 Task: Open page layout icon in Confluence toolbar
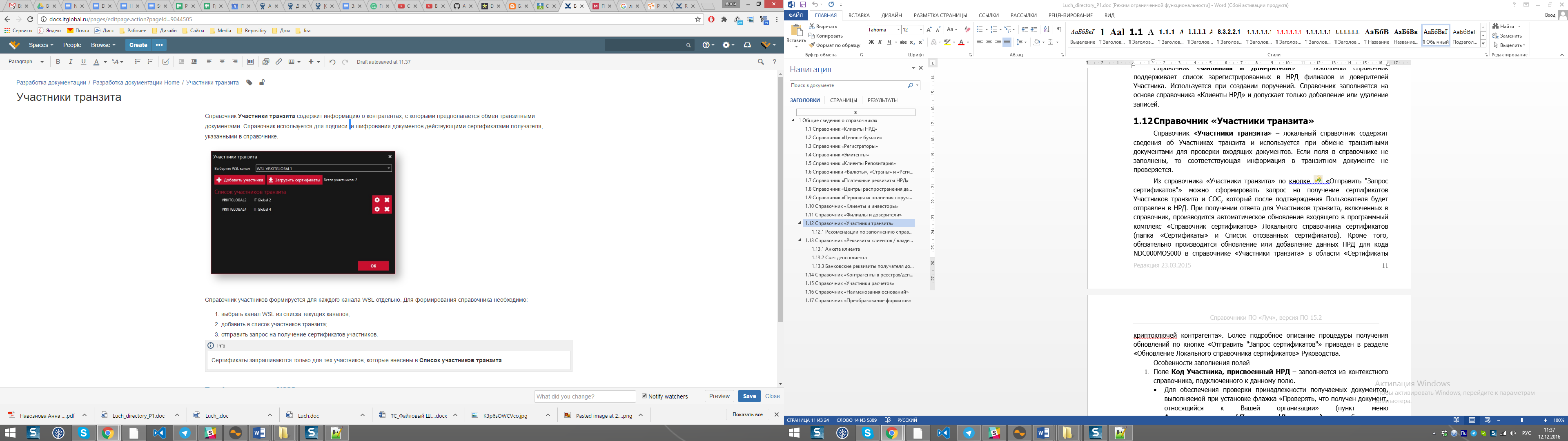250,62
